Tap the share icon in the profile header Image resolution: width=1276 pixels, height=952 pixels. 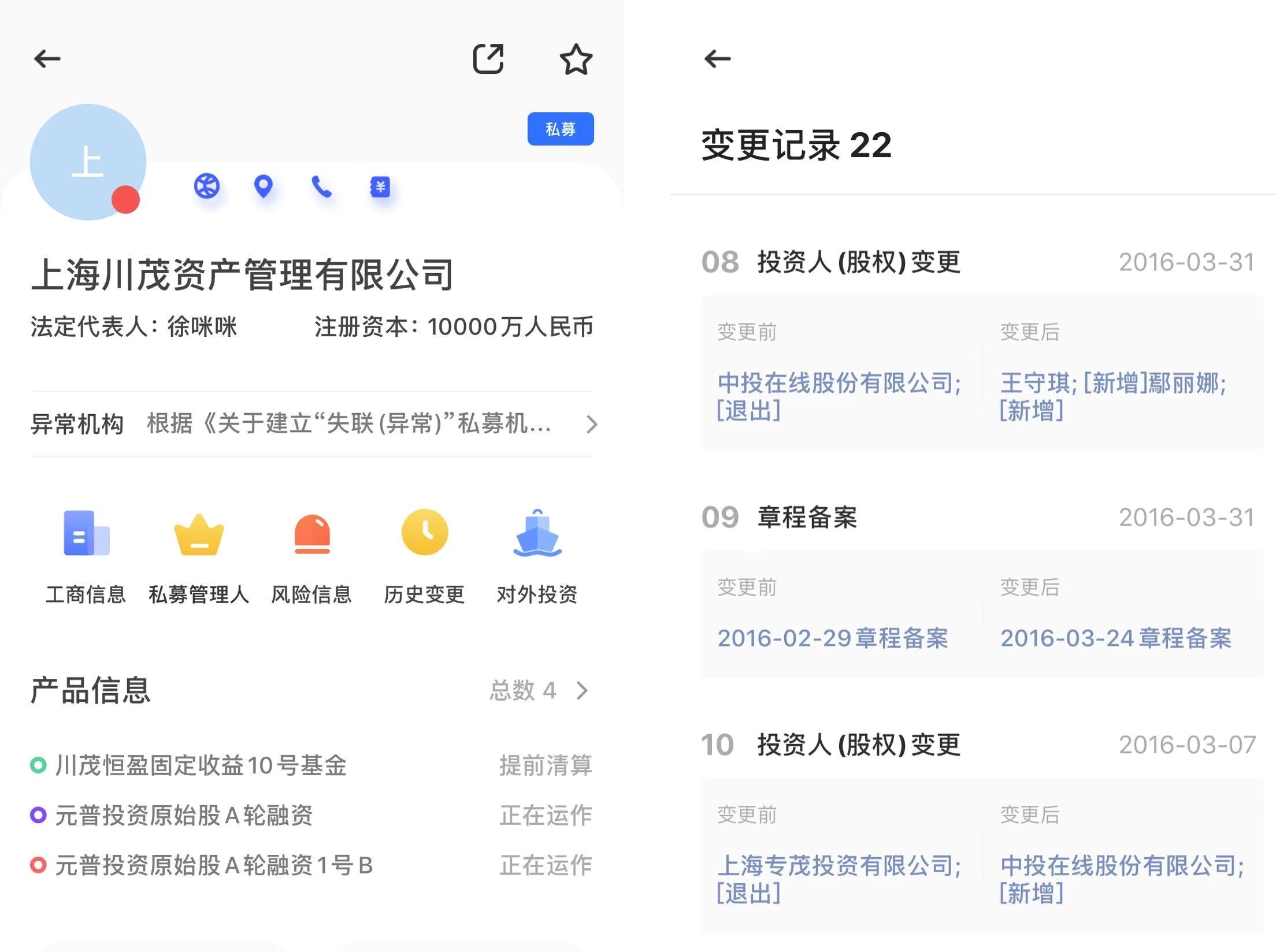pos(488,58)
